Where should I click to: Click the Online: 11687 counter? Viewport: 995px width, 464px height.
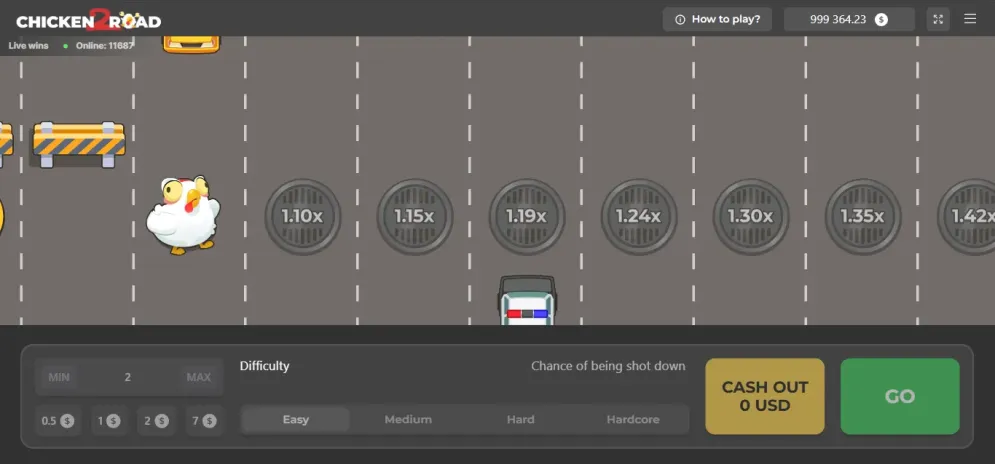click(x=105, y=46)
